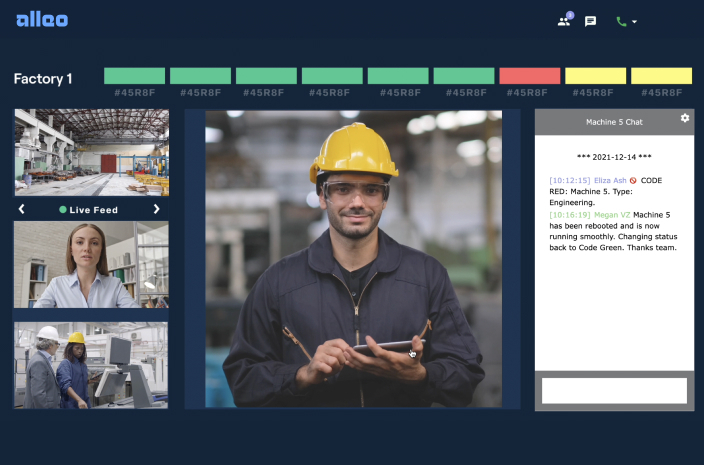This screenshot has width=704, height=465.
Task: Open the woman in office video thumbnail
Action: (91, 264)
